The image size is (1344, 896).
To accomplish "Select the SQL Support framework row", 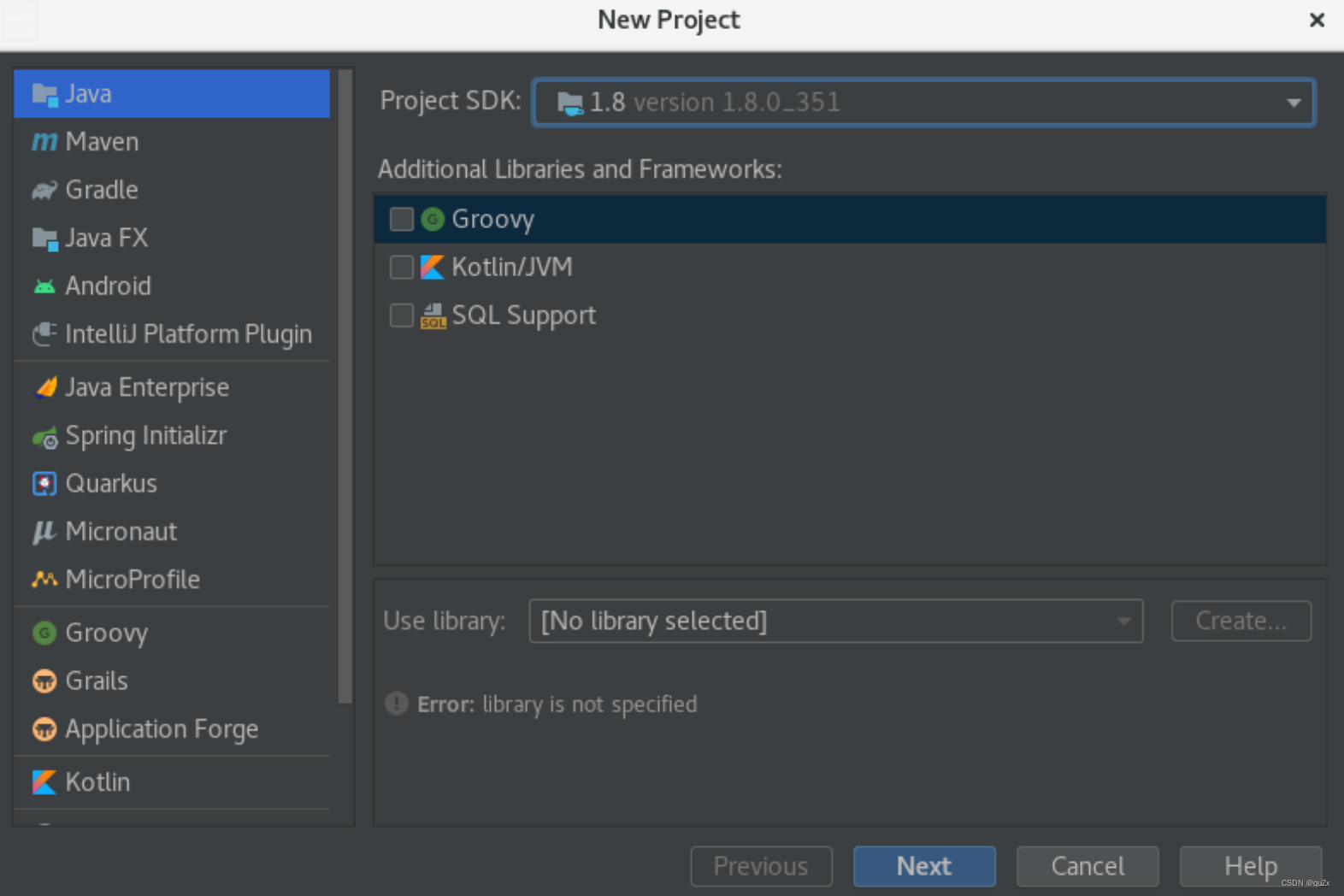I will (850, 315).
